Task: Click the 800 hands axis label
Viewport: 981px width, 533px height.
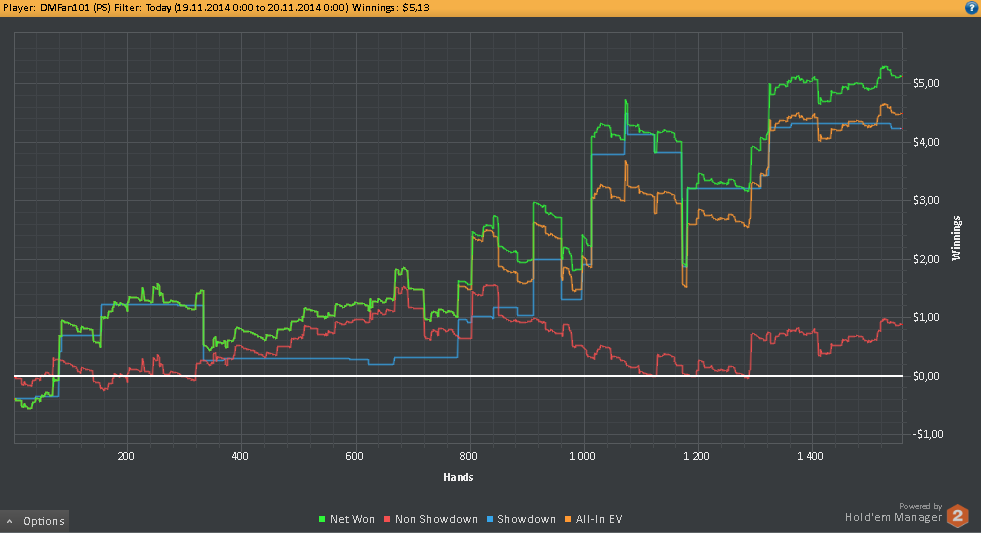Action: 468,456
